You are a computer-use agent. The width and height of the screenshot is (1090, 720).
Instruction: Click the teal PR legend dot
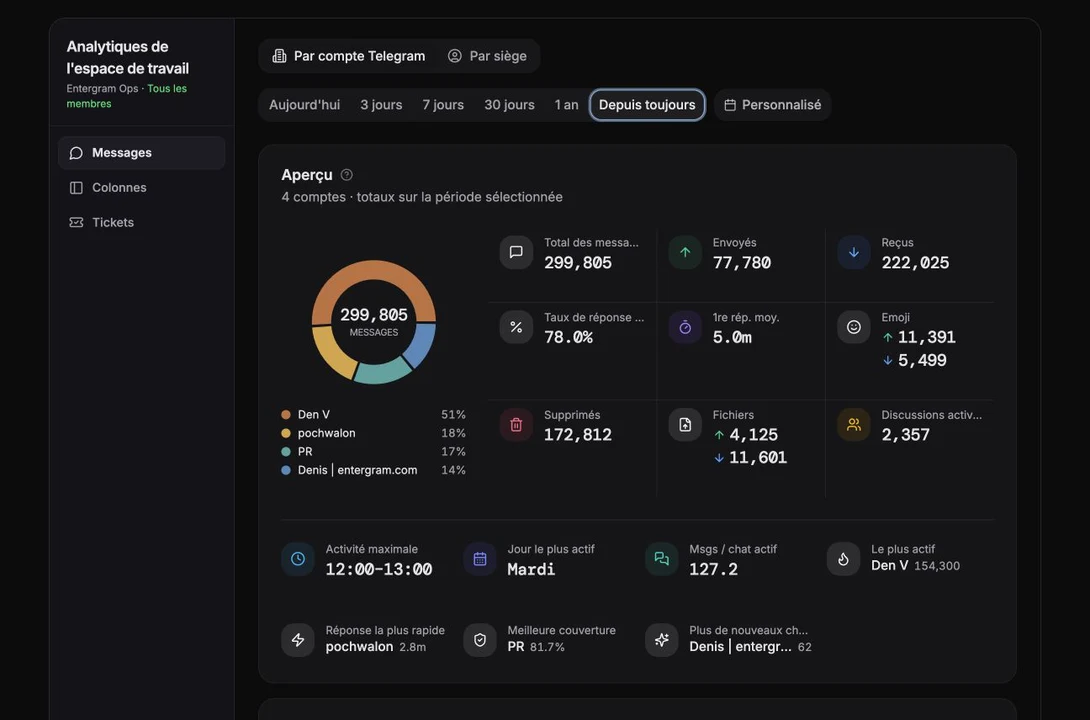click(286, 452)
